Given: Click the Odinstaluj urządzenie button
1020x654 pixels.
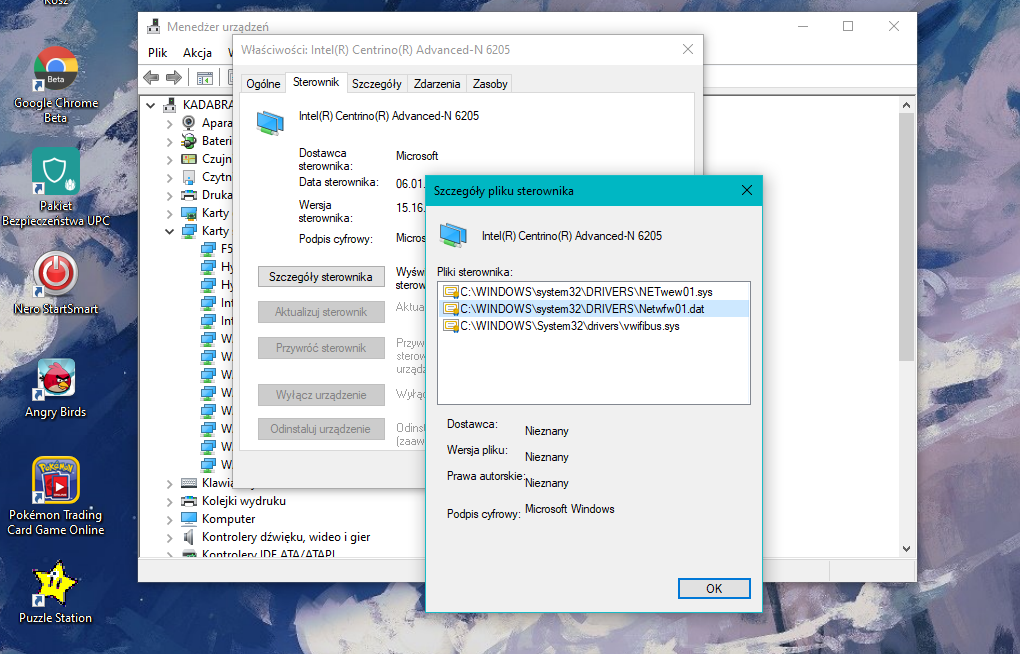Looking at the screenshot, I should (x=321, y=429).
